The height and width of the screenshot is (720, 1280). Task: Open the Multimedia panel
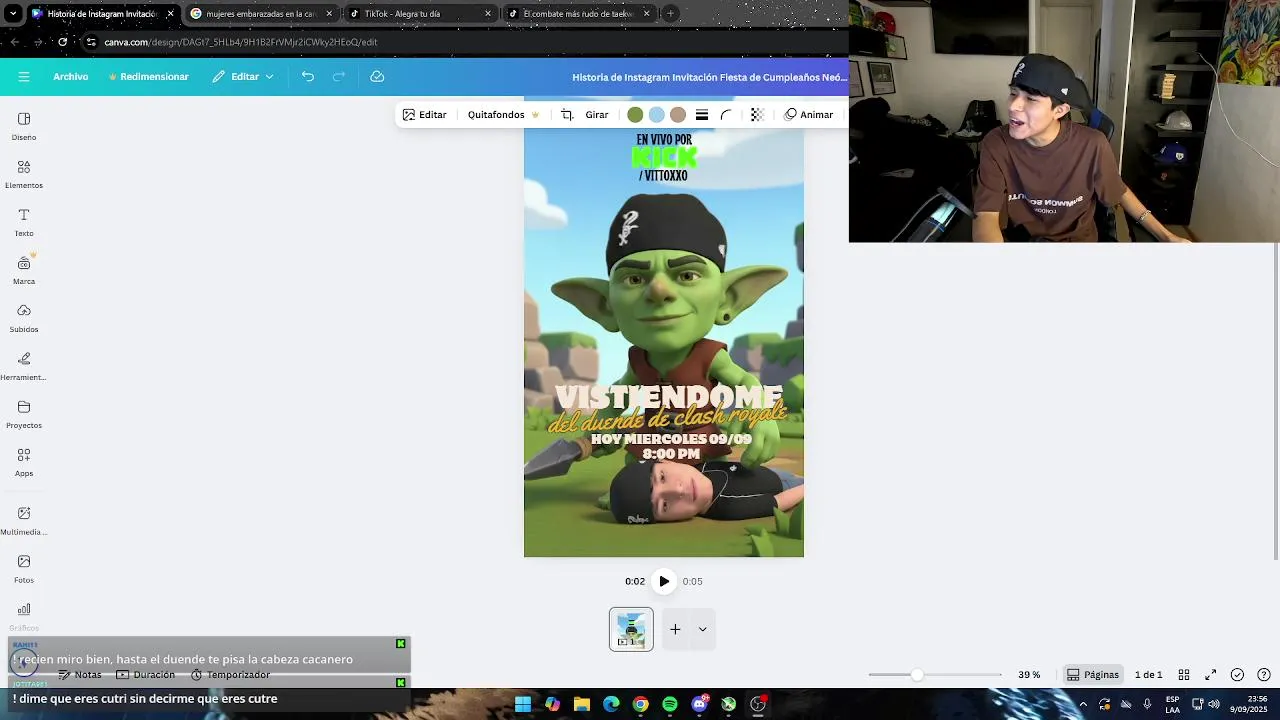click(24, 521)
